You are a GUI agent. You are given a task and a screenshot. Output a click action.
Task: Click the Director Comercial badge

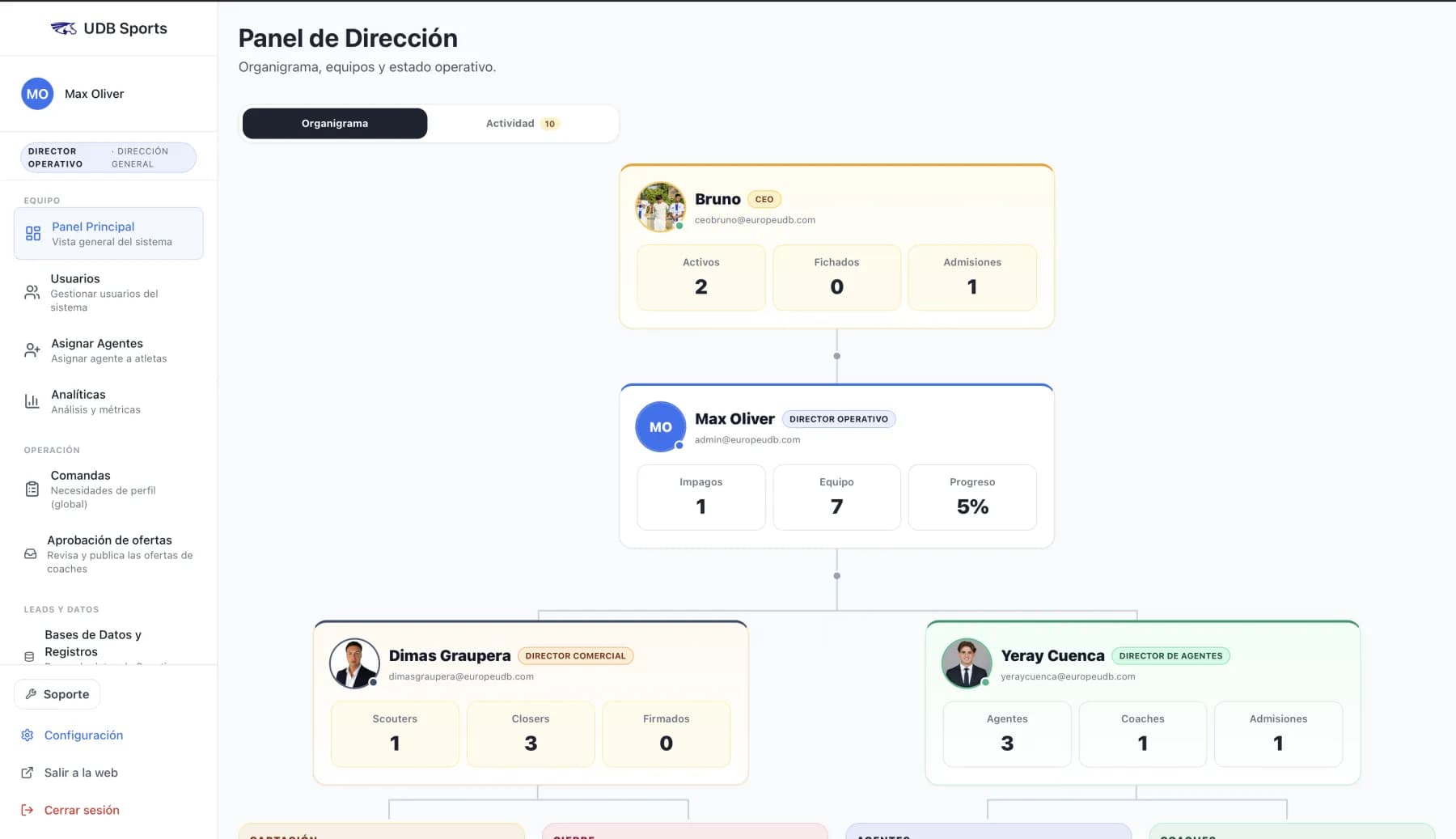point(576,656)
